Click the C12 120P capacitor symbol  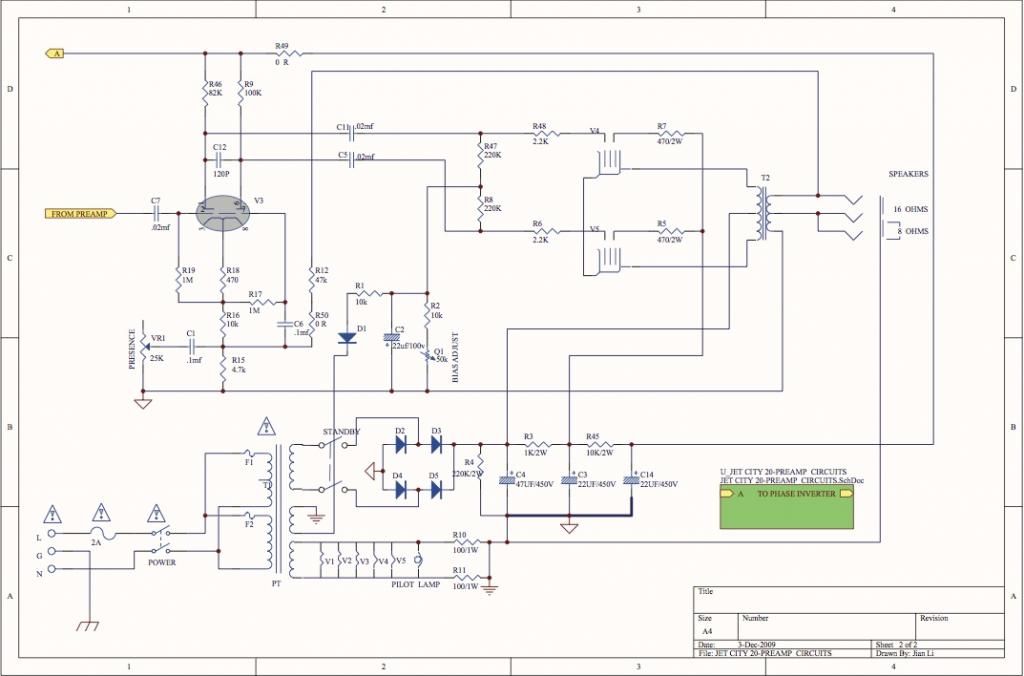coord(221,159)
